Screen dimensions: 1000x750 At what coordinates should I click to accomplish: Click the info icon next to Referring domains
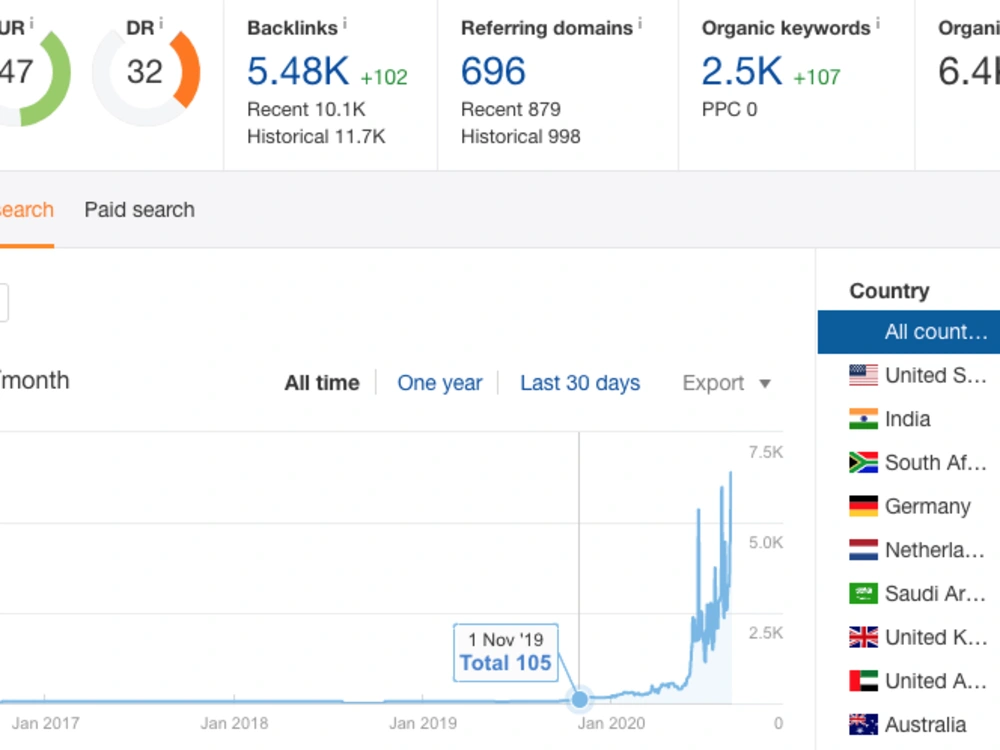640,24
